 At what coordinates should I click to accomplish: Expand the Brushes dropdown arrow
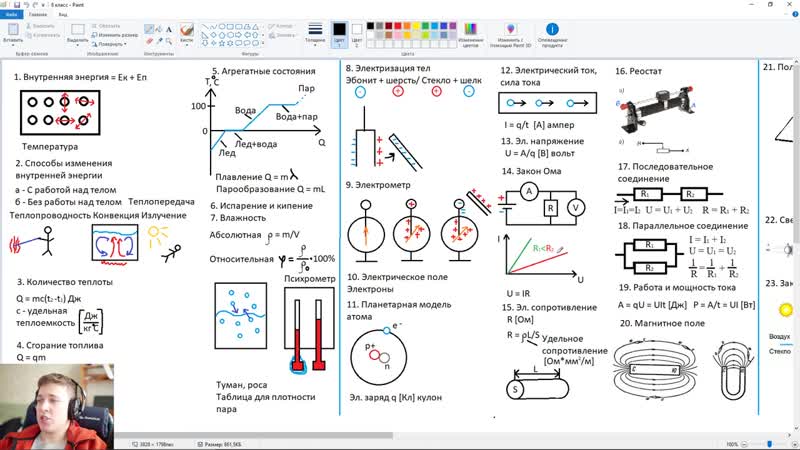[x=187, y=45]
